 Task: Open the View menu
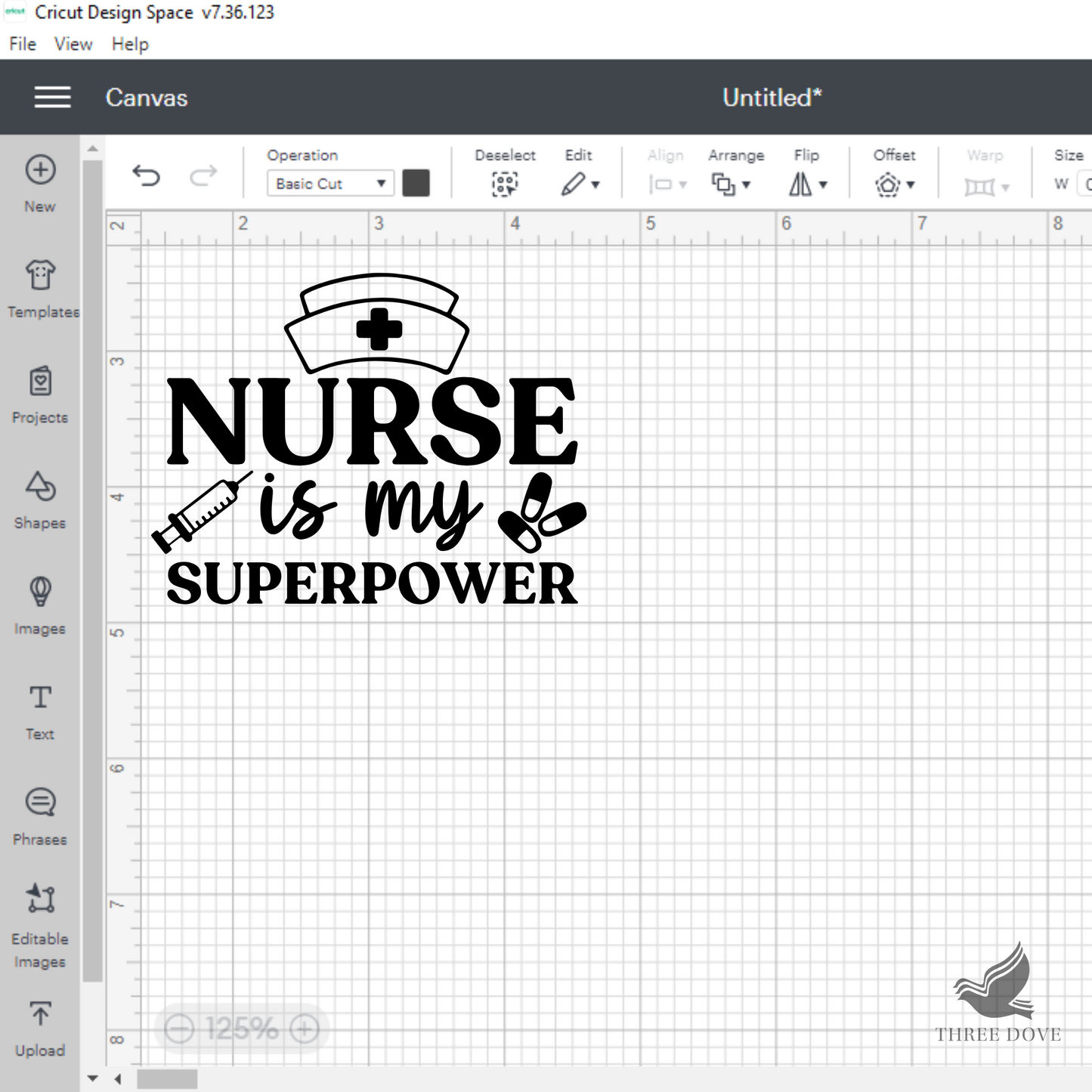click(x=73, y=44)
